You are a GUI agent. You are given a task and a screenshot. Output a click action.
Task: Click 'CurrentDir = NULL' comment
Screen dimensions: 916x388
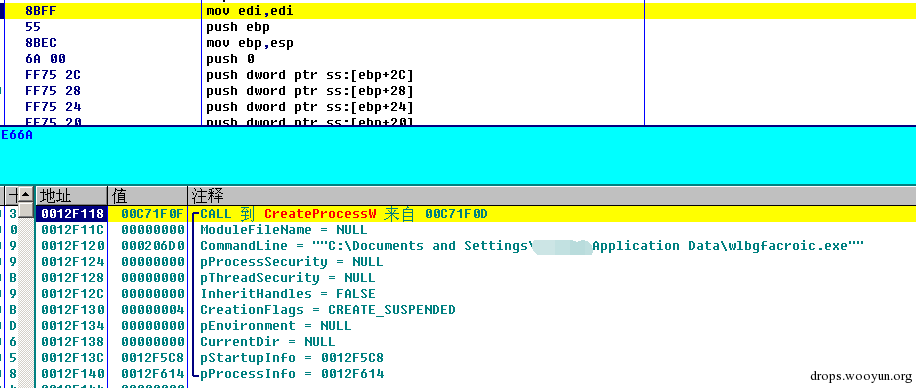click(x=268, y=342)
